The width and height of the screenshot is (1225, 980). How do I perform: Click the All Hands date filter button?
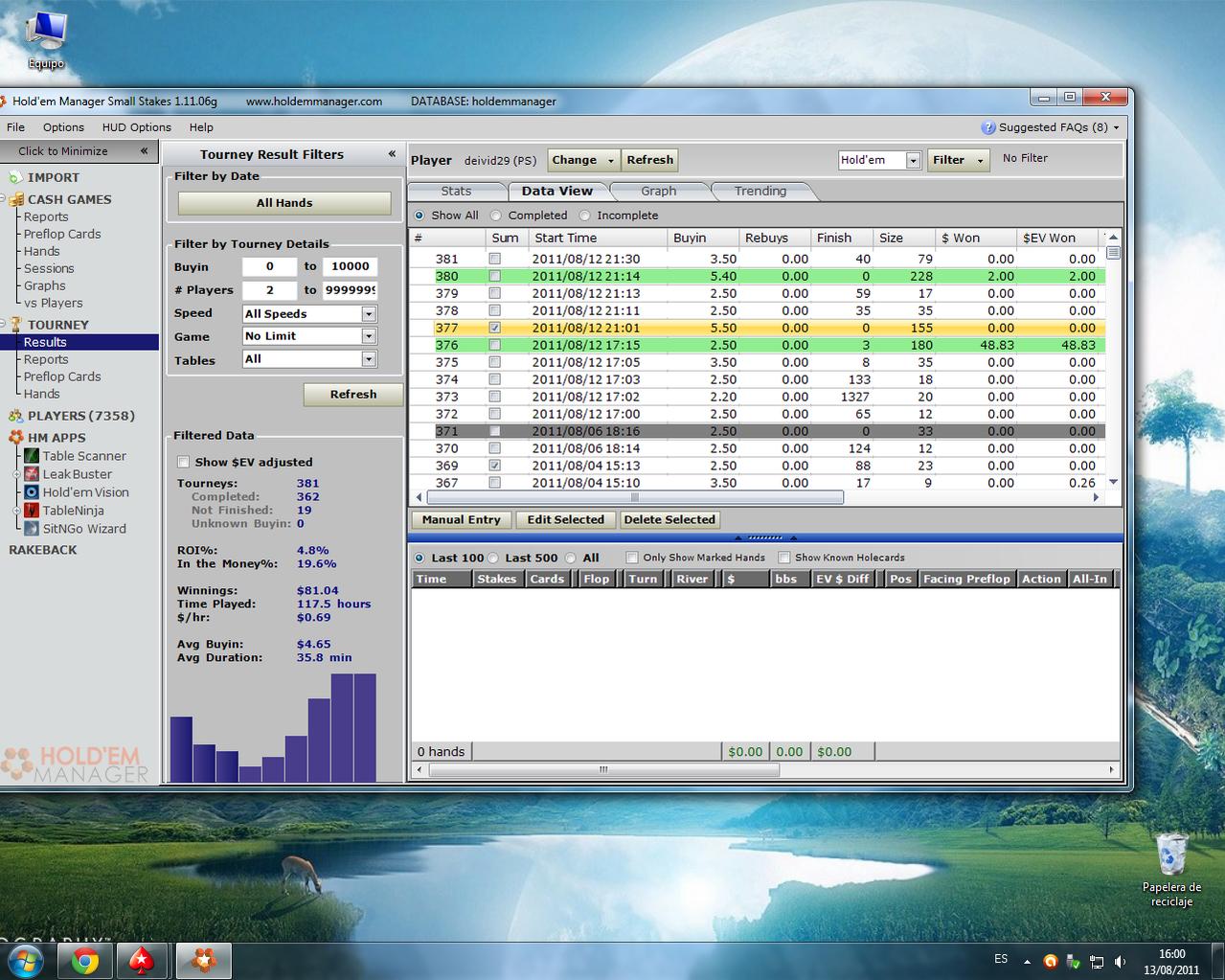point(284,203)
